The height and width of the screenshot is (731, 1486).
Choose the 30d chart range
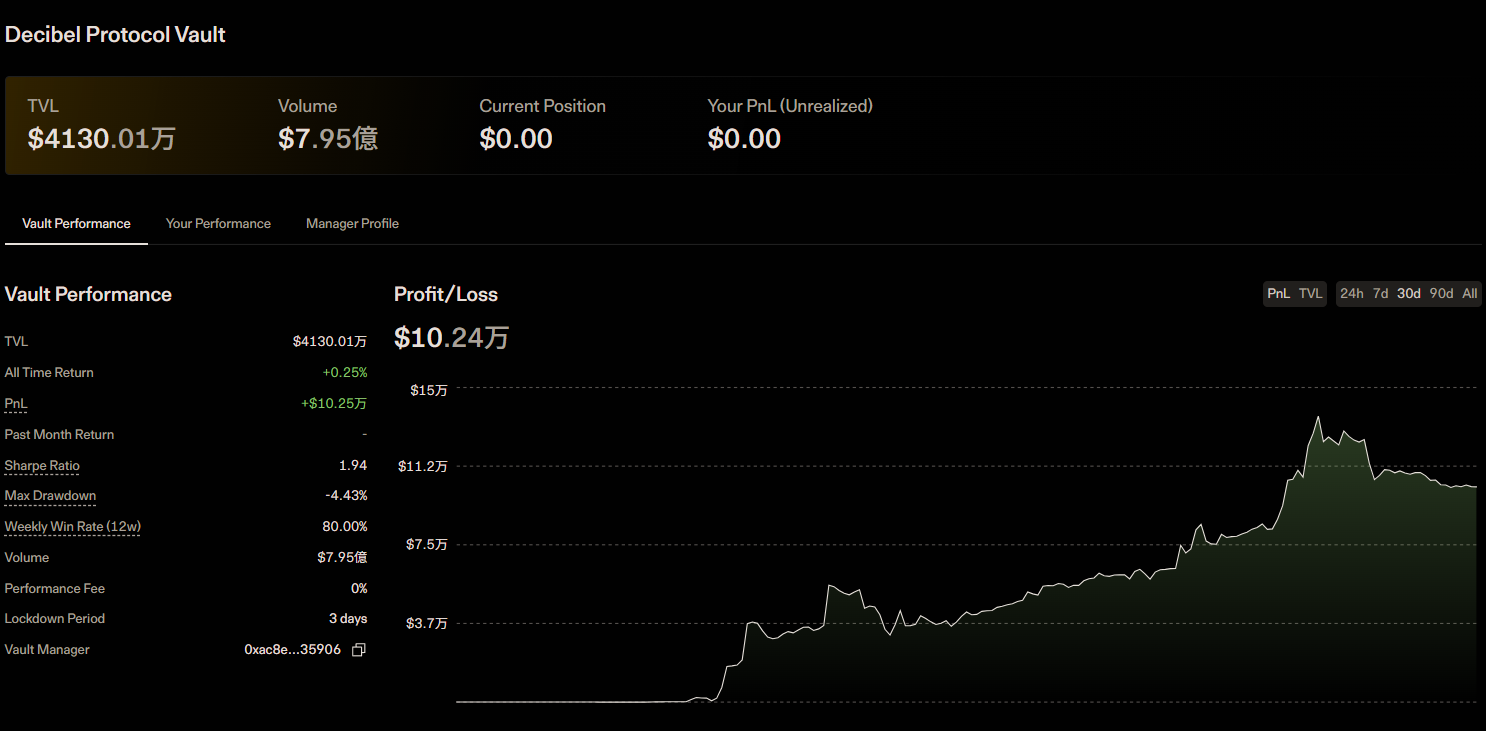(1409, 294)
